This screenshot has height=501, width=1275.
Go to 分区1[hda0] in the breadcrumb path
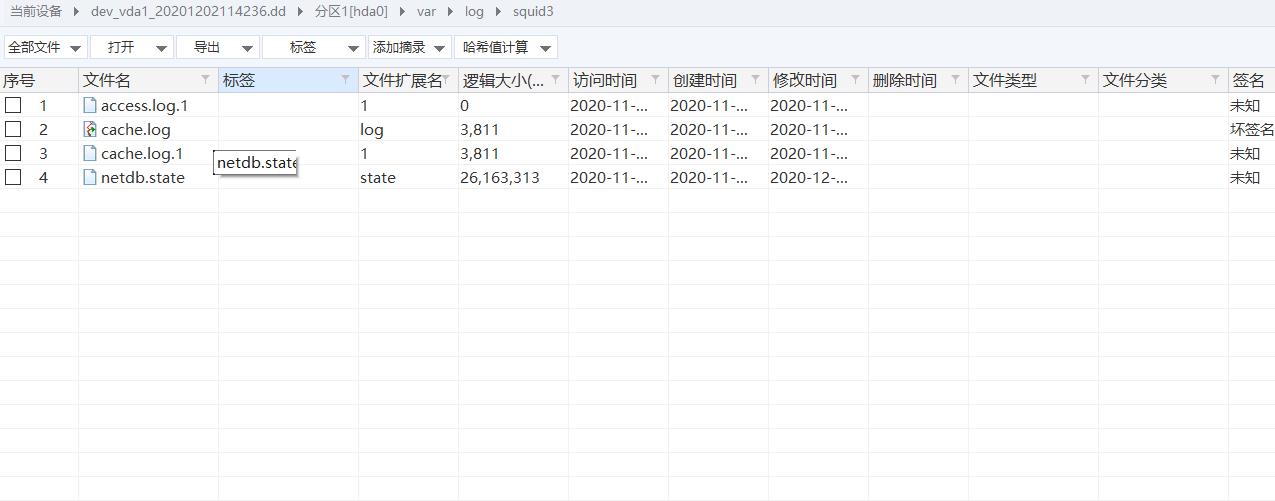pyautogui.click(x=351, y=12)
